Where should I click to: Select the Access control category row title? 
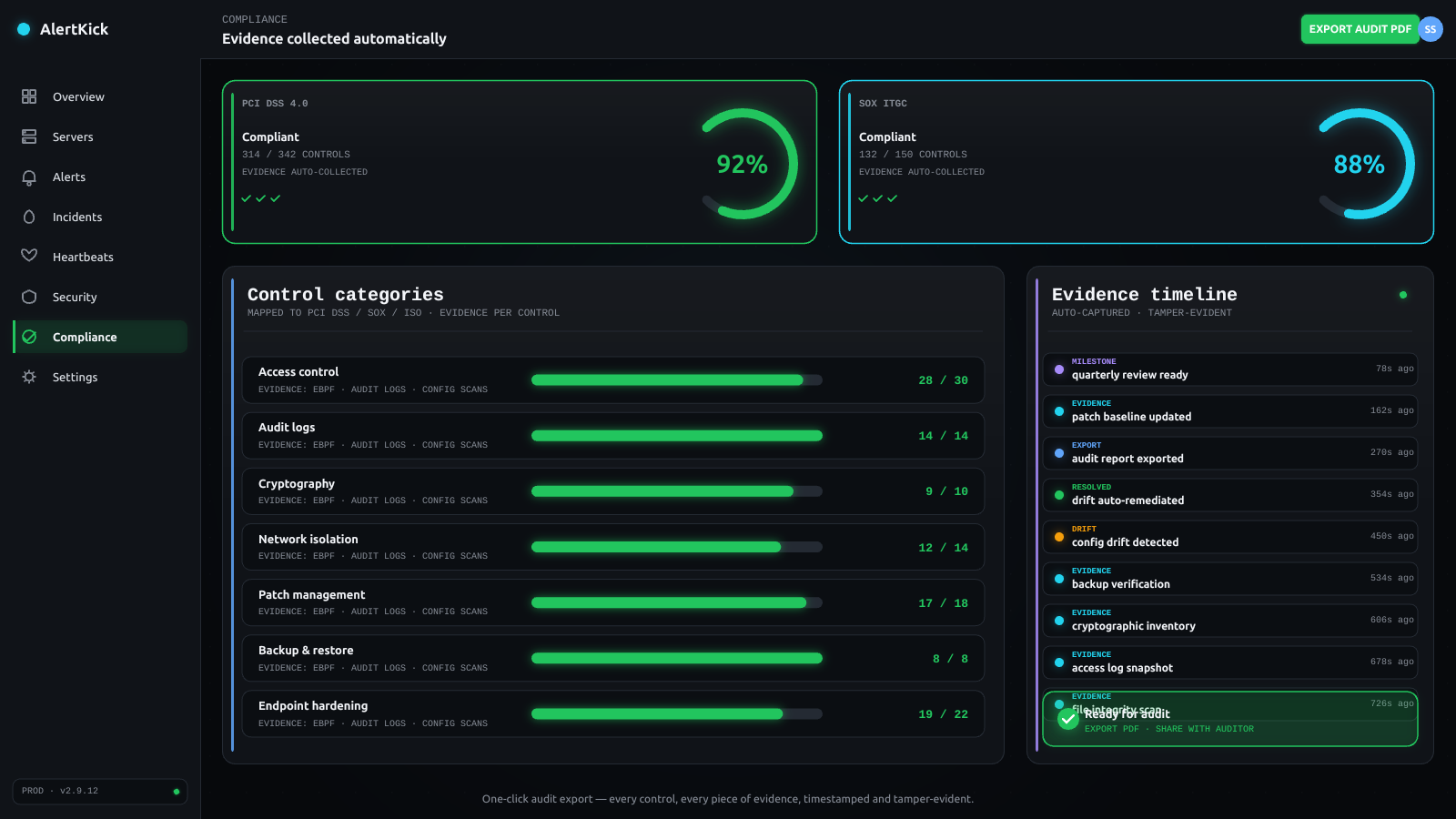[x=298, y=372]
